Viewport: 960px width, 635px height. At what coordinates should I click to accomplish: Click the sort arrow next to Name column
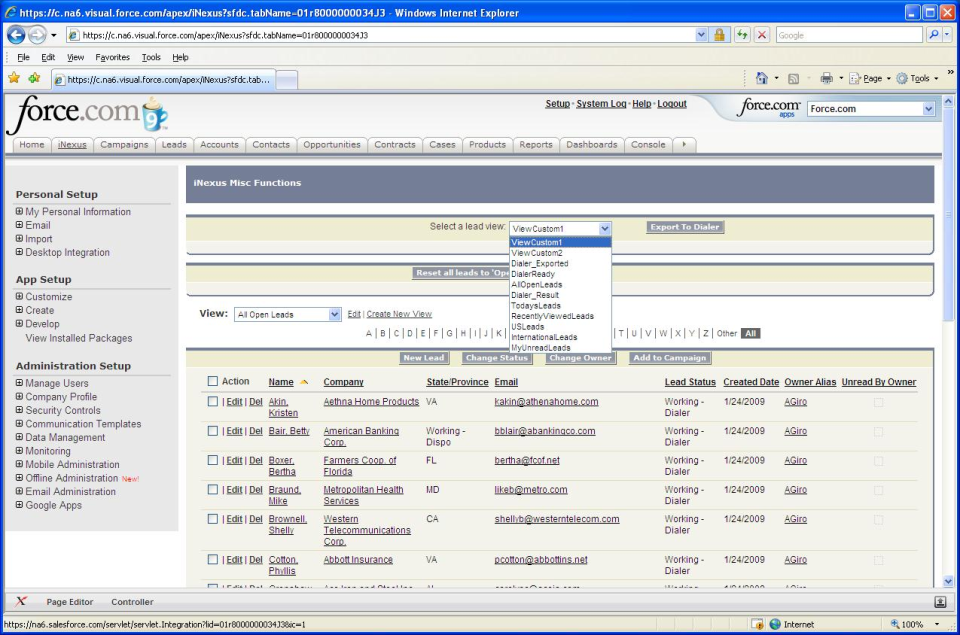[304, 382]
